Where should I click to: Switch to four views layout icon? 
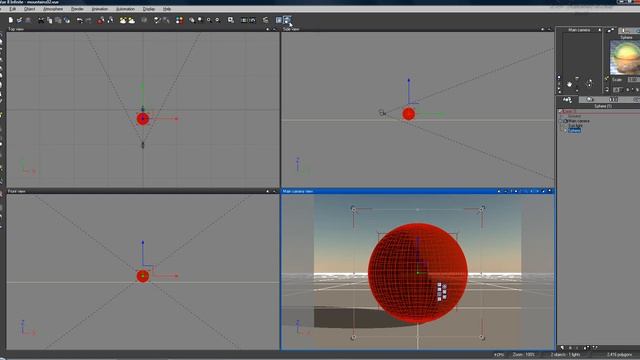coord(287,20)
